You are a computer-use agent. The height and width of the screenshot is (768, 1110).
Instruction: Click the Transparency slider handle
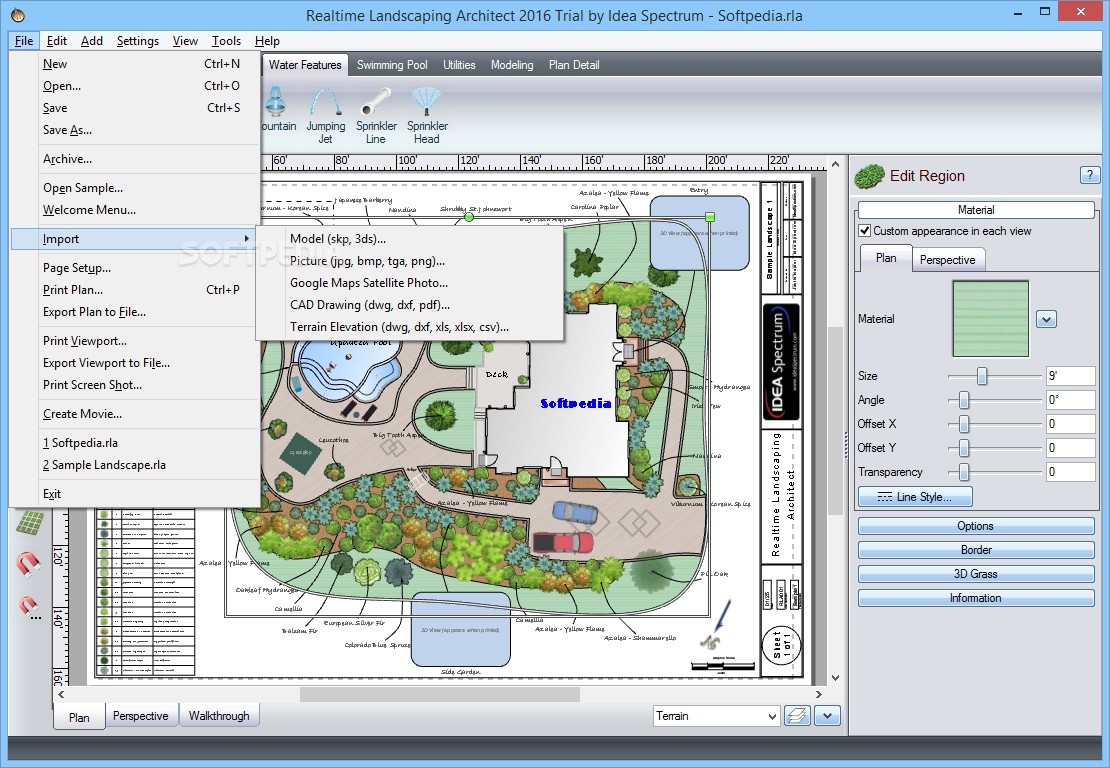pos(963,471)
